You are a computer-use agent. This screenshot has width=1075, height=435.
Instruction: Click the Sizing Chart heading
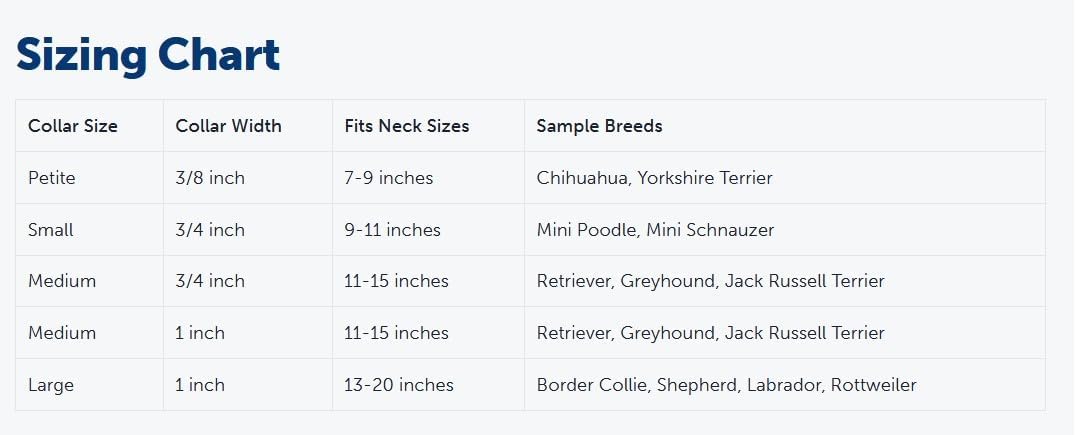click(148, 55)
